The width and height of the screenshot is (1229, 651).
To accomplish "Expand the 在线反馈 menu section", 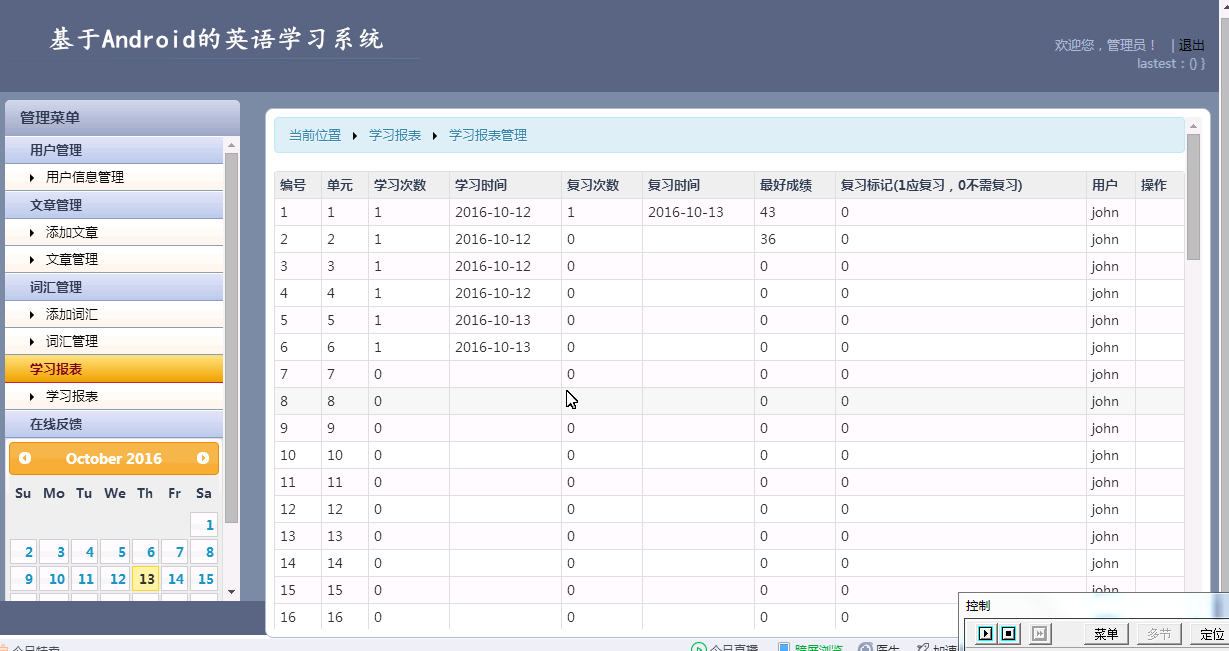I will coord(115,424).
